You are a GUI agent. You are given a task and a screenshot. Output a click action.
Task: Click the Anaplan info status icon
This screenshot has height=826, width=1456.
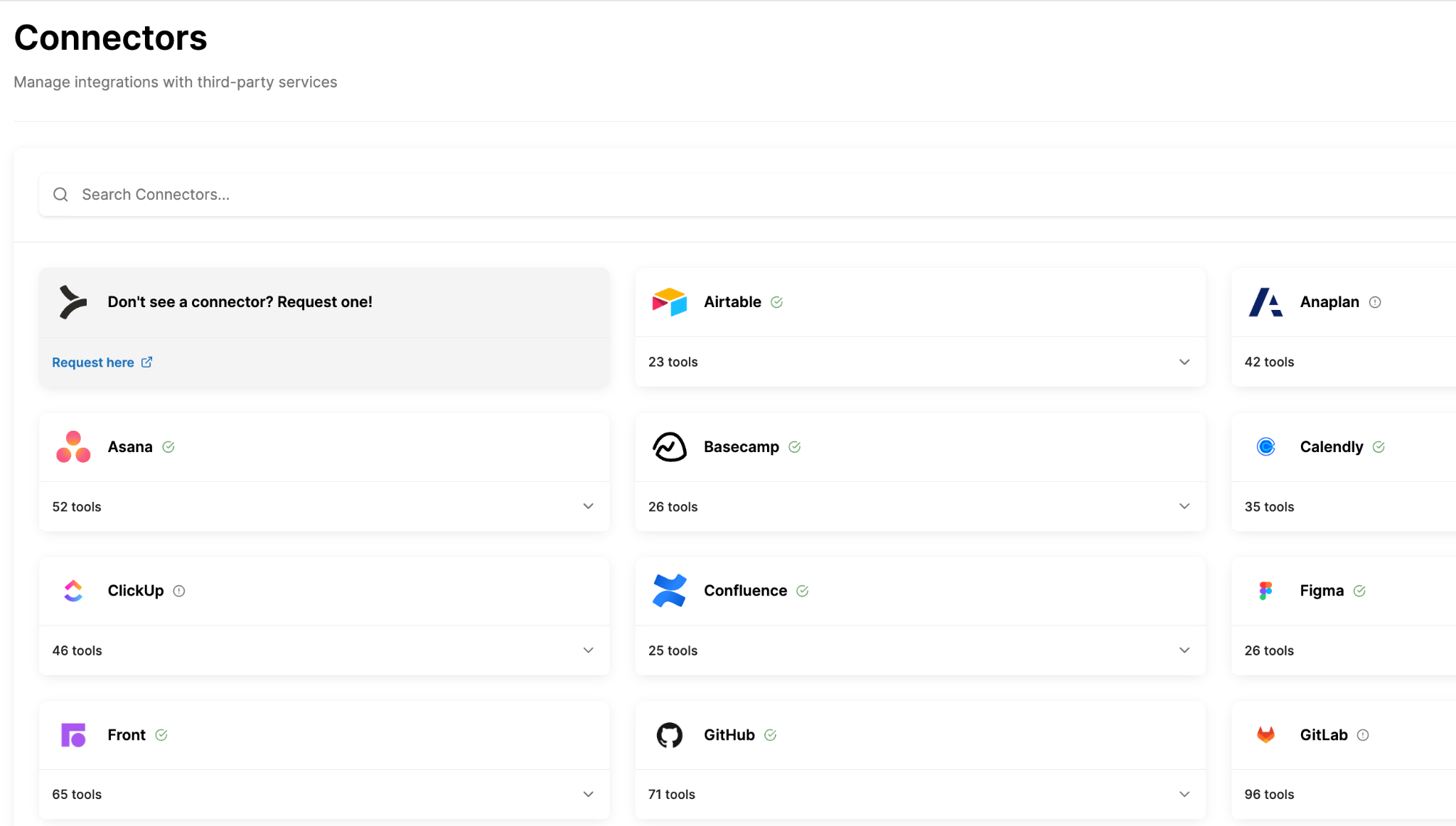pyautogui.click(x=1375, y=302)
